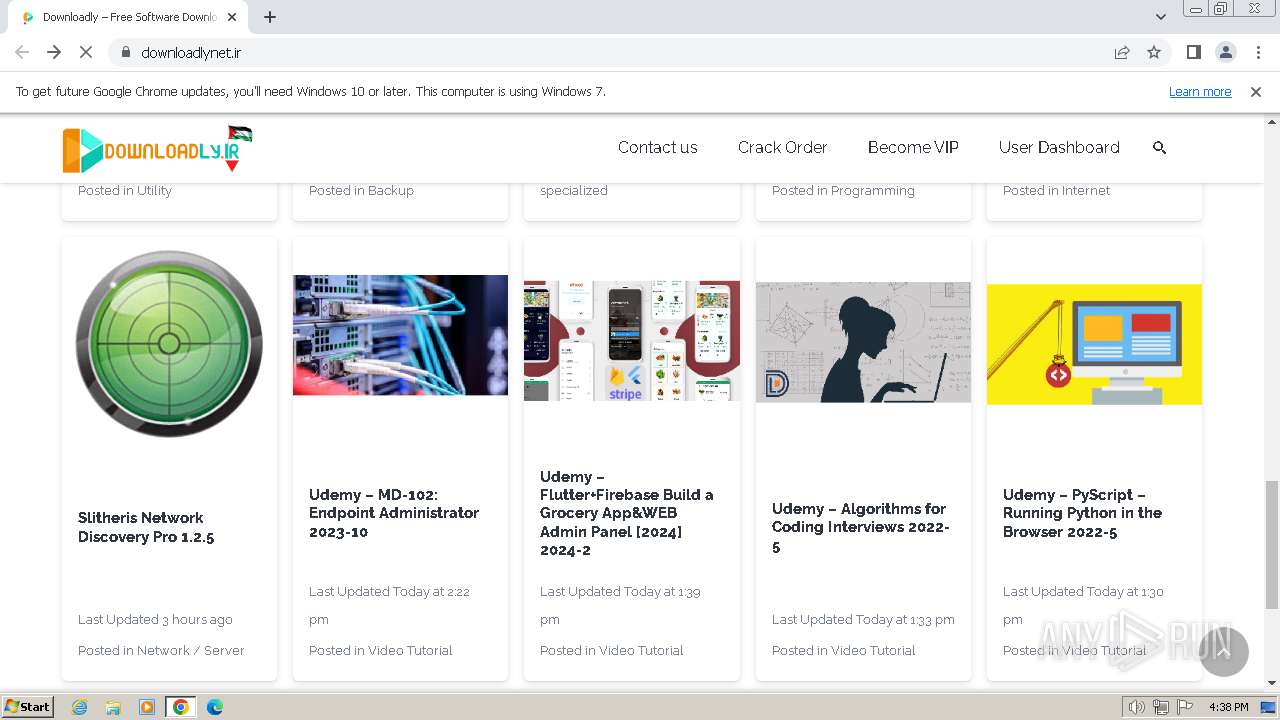Open the PyScript yellow thumbnail
Viewport: 1280px width, 720px height.
[1094, 344]
